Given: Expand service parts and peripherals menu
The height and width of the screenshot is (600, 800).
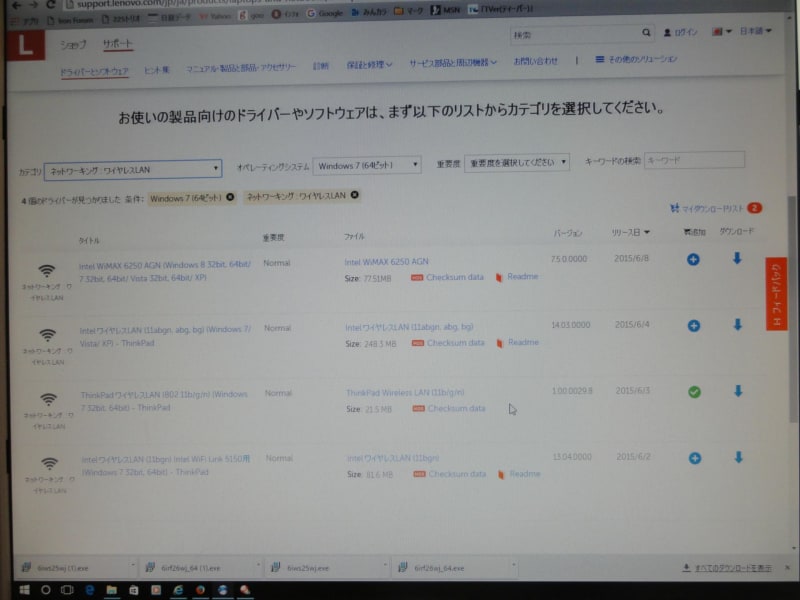Looking at the screenshot, I should click(x=453, y=63).
